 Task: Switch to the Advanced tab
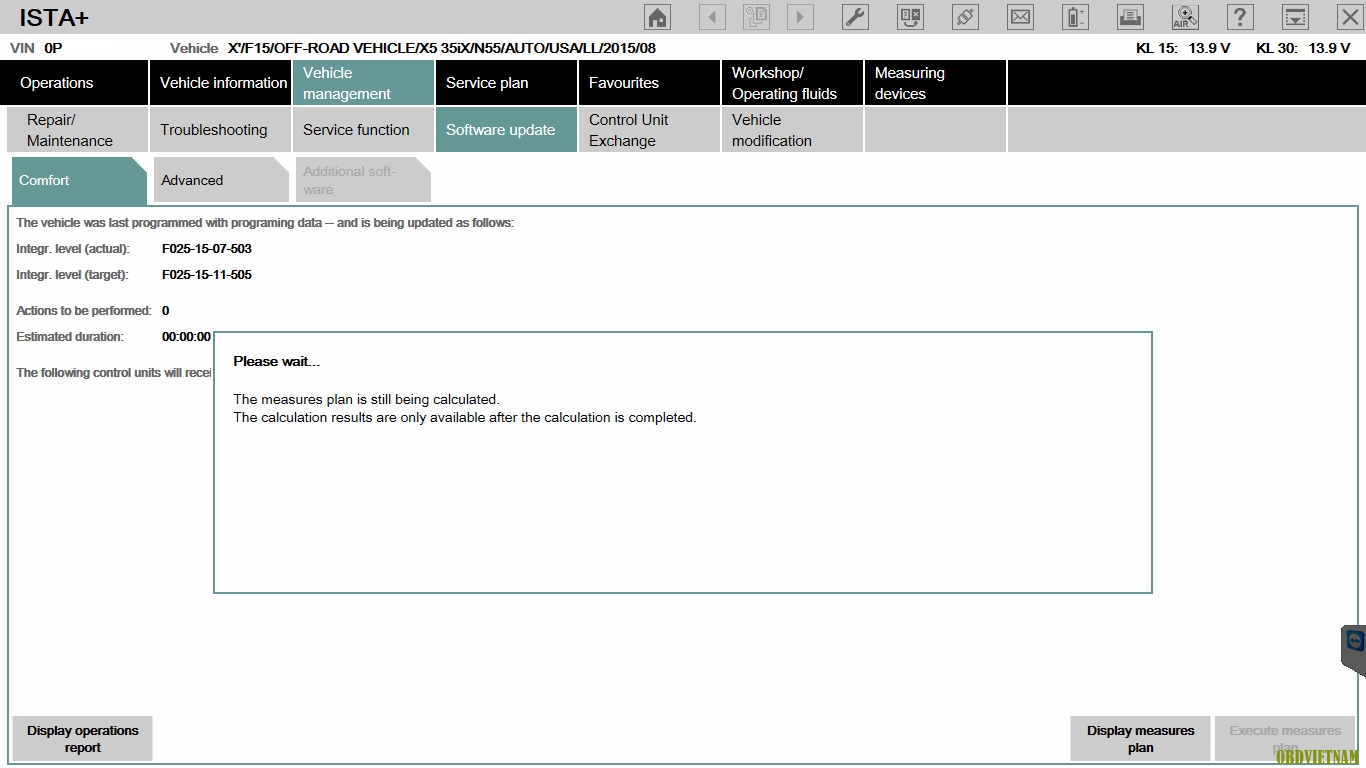(221, 180)
